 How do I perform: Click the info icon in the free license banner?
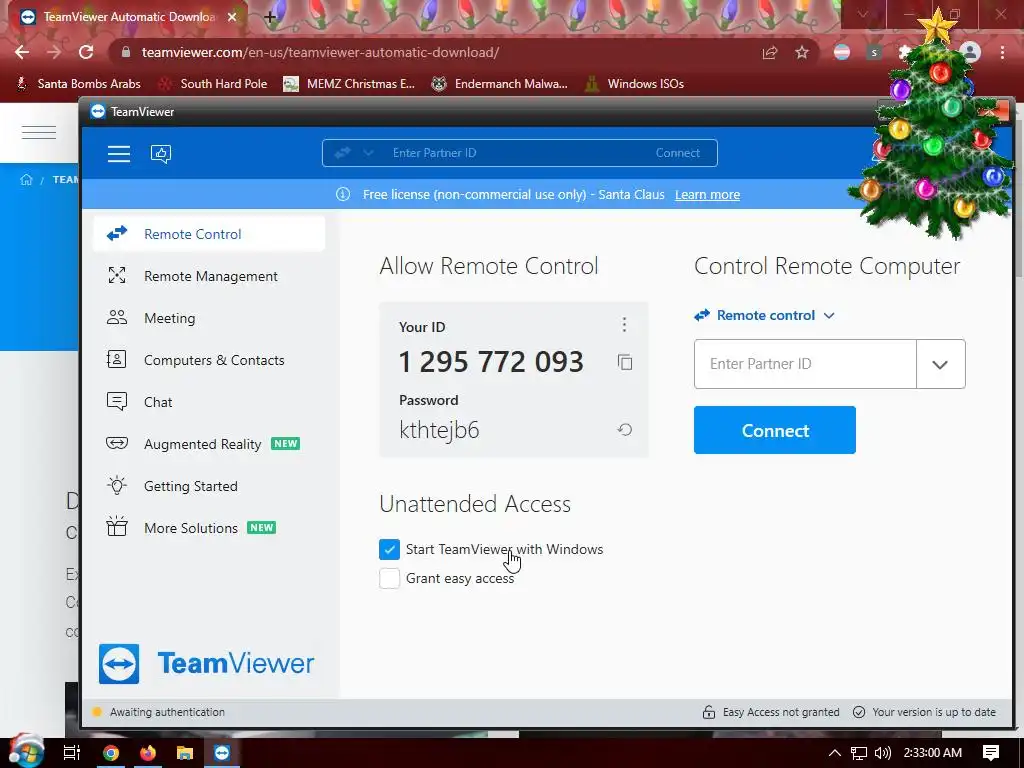[343, 194]
